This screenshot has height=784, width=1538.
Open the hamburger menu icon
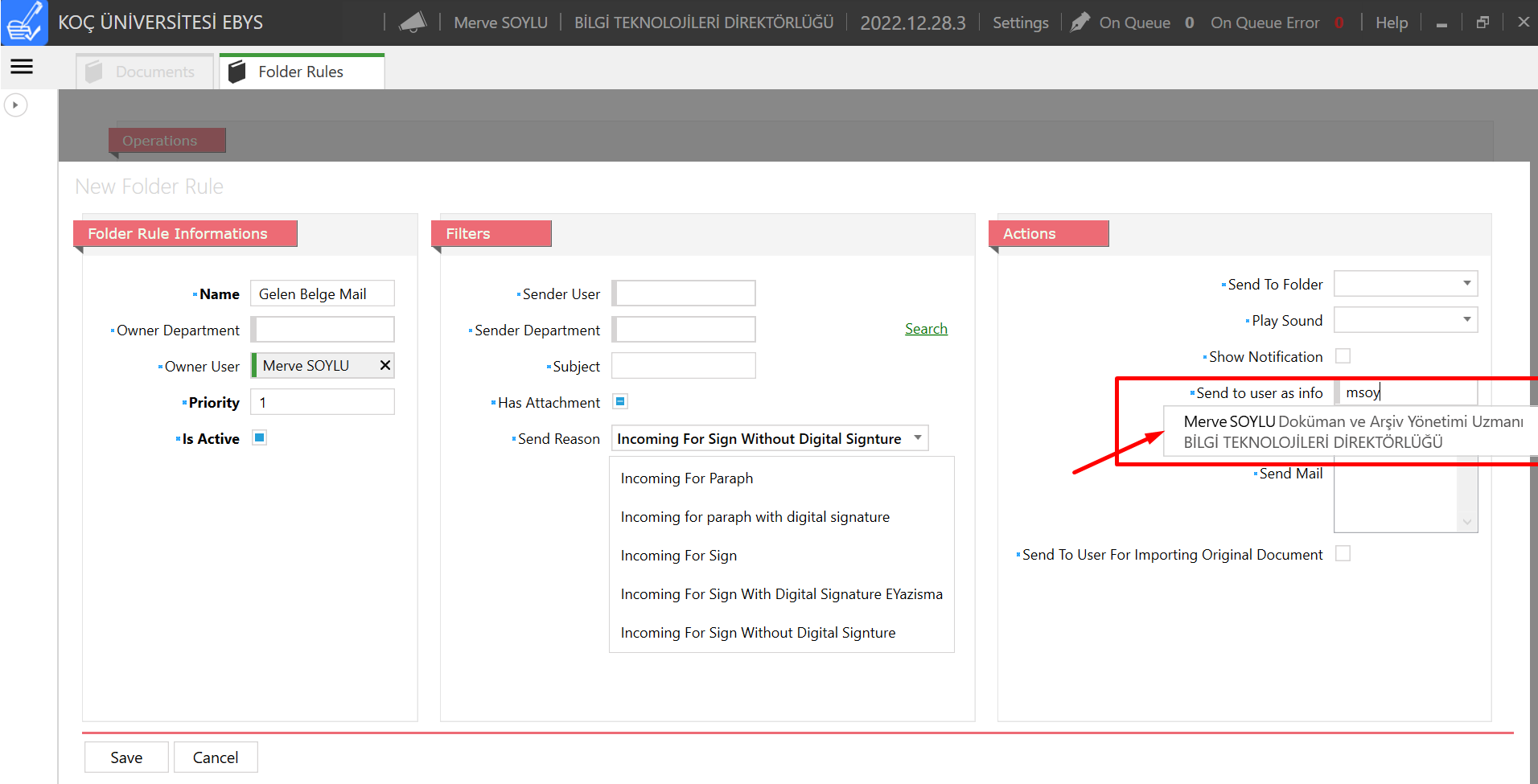[22, 67]
